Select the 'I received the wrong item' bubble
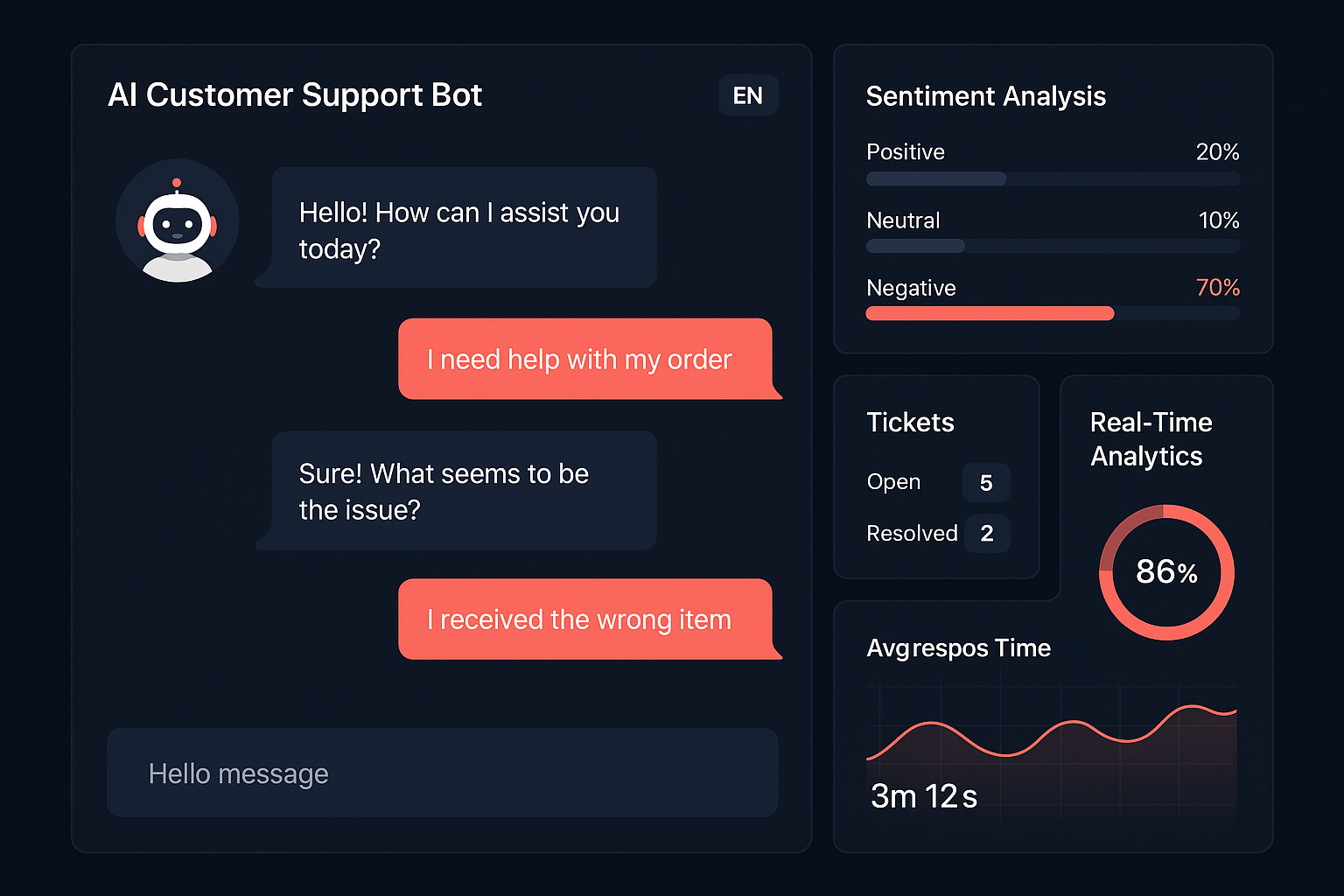The height and width of the screenshot is (896, 1344). coord(588,619)
